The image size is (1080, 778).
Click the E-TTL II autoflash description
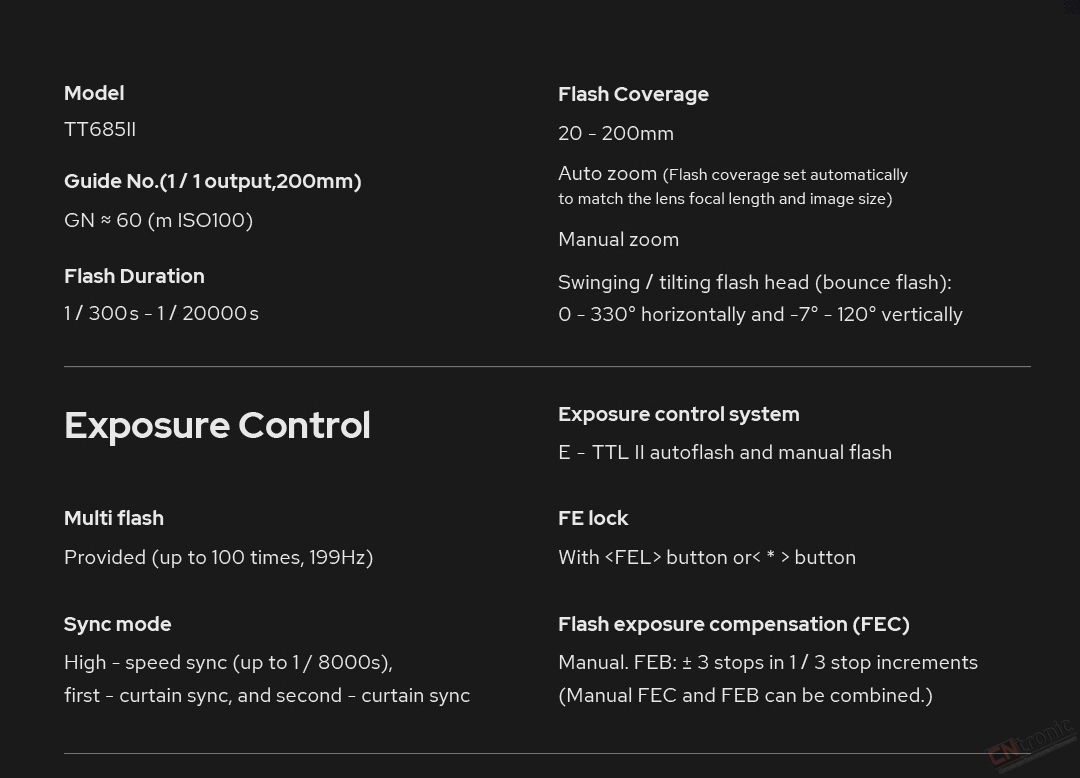point(725,452)
